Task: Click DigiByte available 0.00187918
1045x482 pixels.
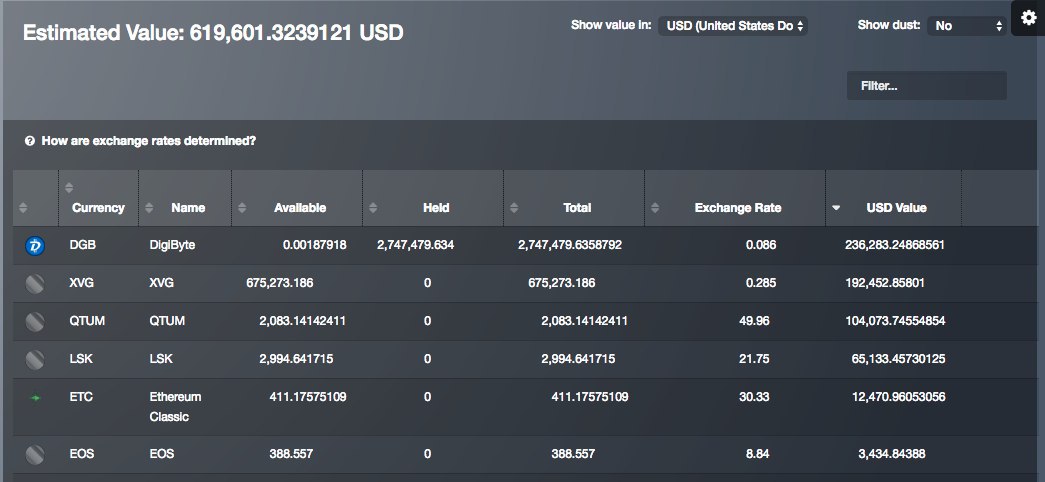Action: click(315, 245)
